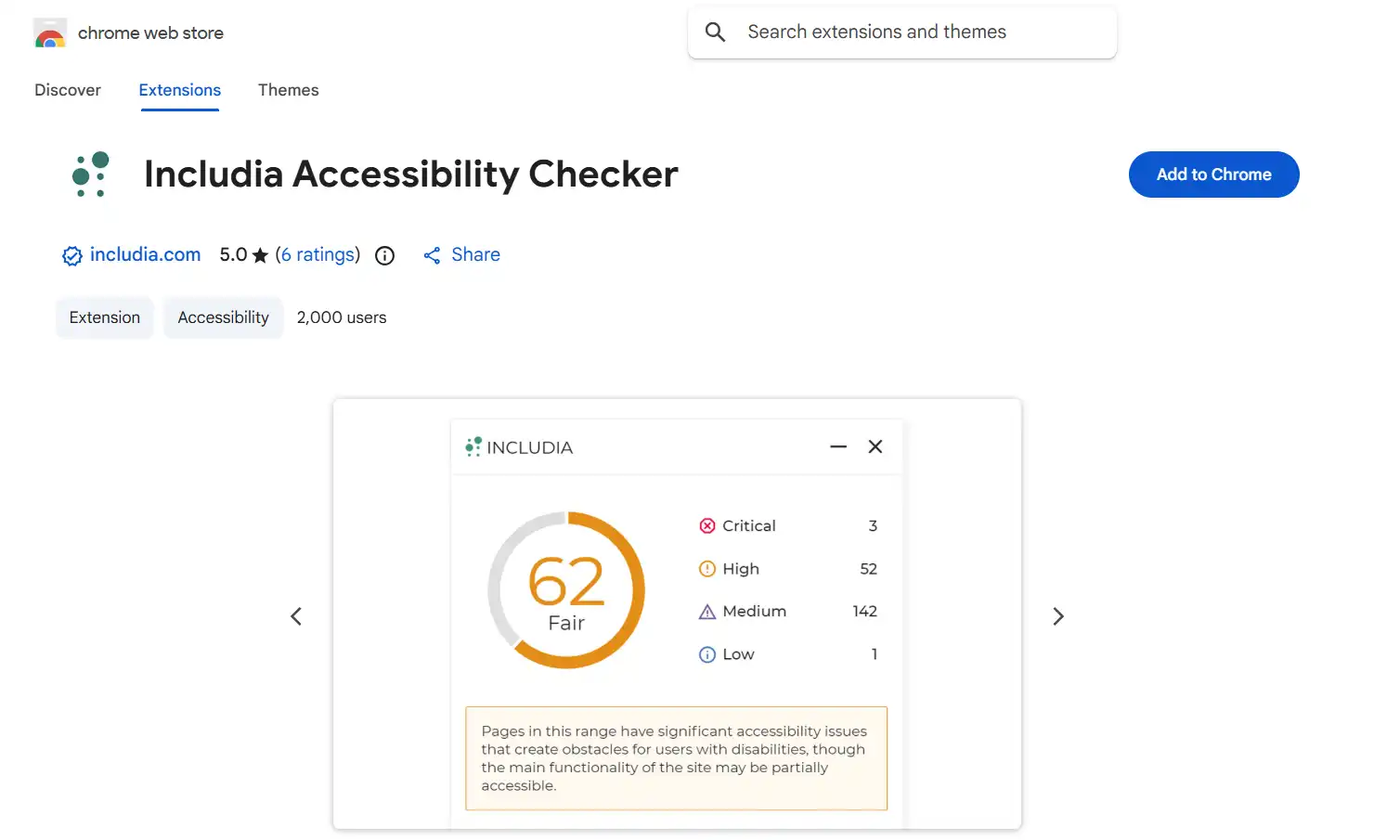Viewport: 1400px width, 840px height.
Task: Advance to the next screenshot
Action: click(1057, 615)
